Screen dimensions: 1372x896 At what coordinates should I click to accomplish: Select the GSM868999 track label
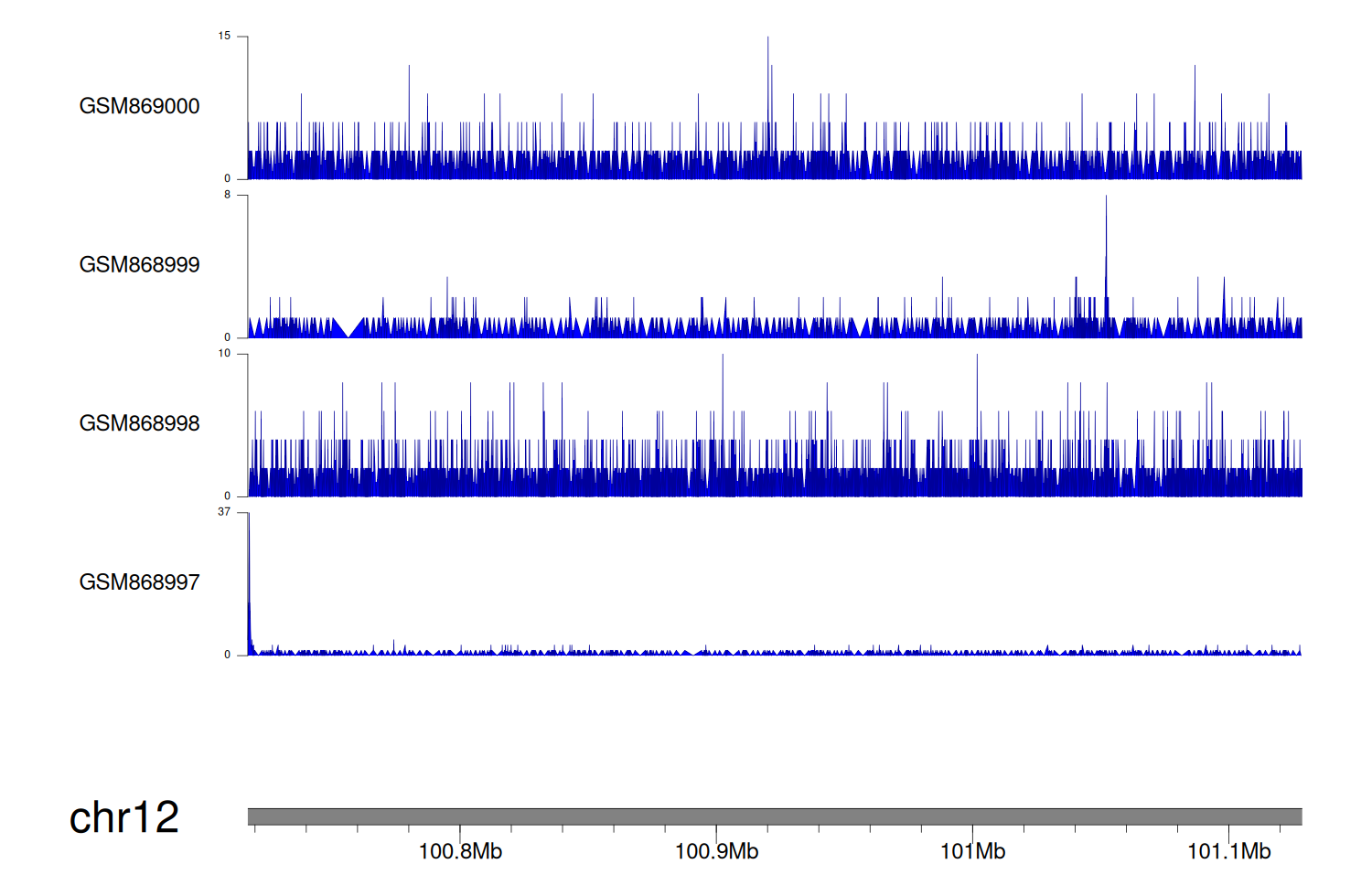click(139, 265)
